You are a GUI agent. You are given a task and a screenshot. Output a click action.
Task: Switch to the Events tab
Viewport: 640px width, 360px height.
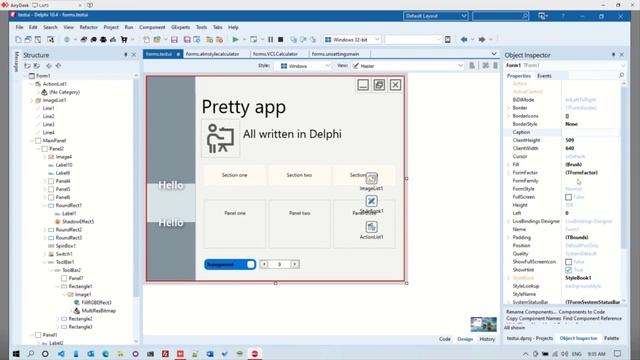(544, 76)
